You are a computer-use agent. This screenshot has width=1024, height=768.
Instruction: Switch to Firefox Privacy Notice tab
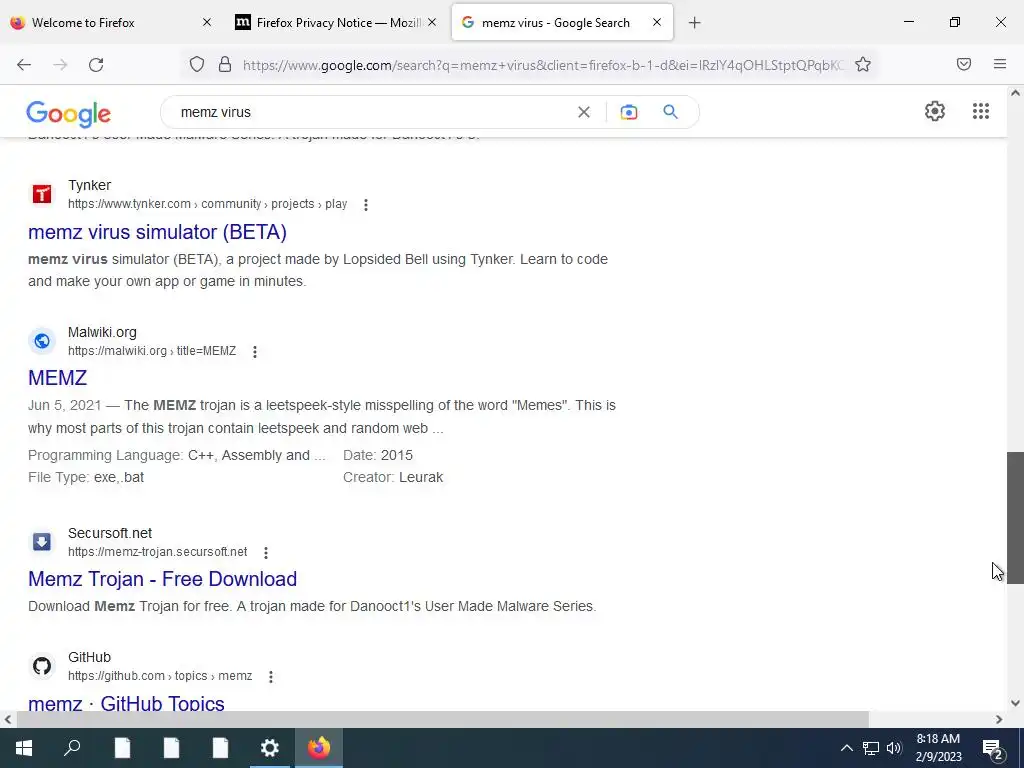tap(334, 23)
